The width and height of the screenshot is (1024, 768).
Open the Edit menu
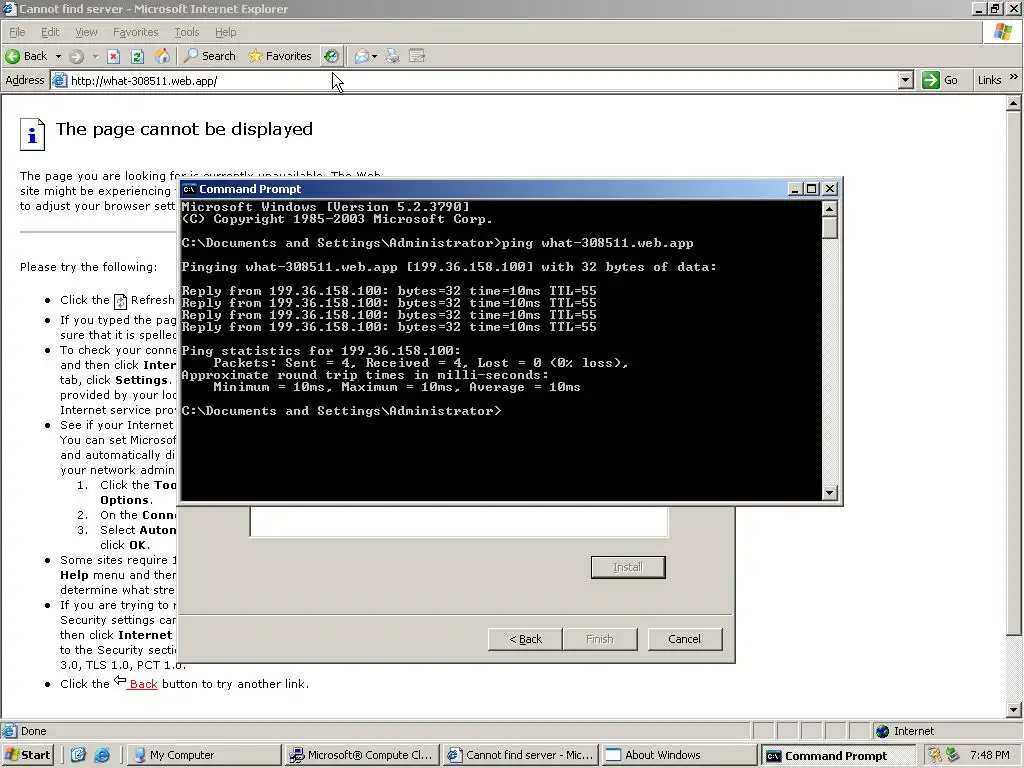click(50, 32)
